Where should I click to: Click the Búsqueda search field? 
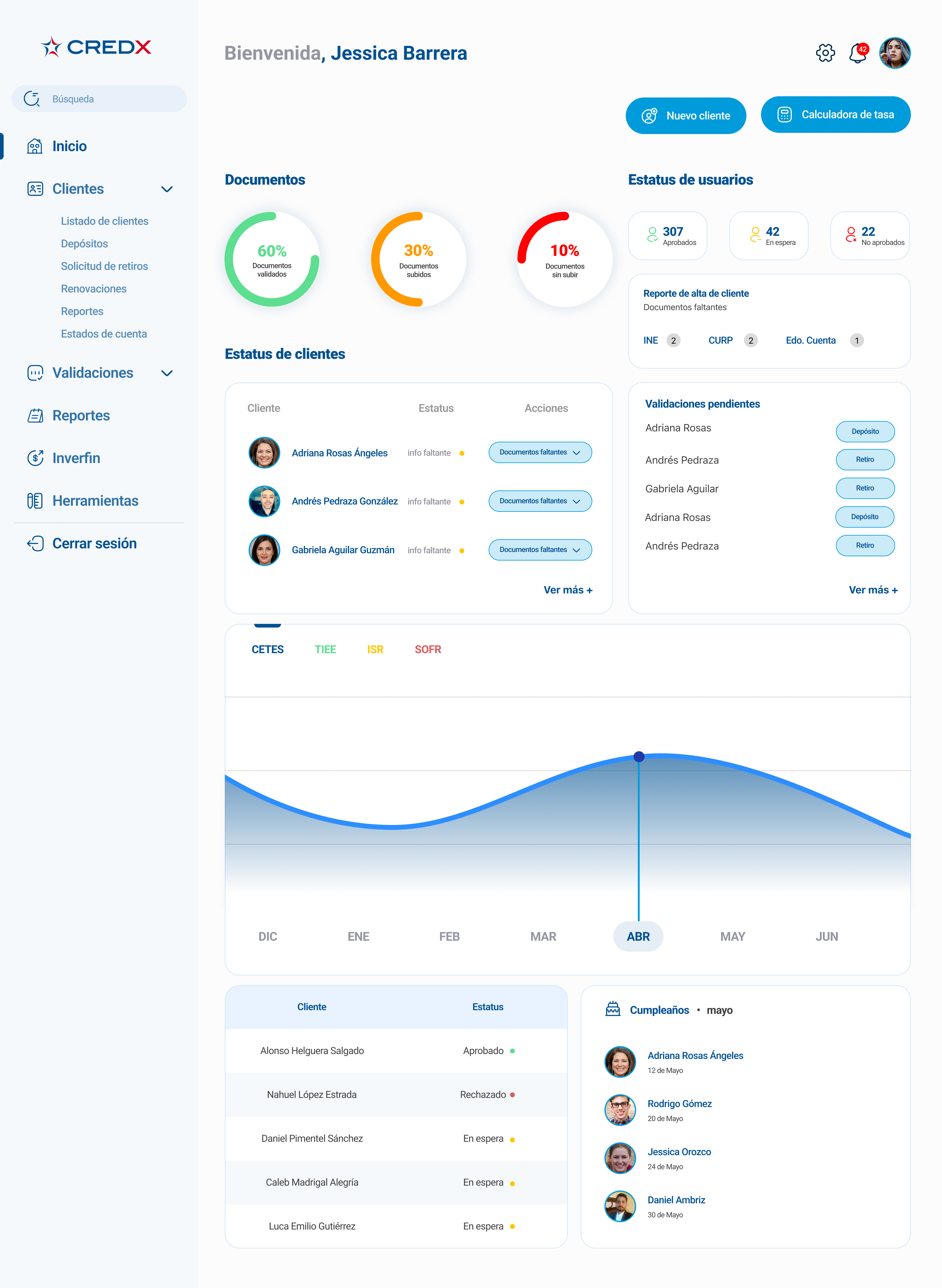click(100, 99)
